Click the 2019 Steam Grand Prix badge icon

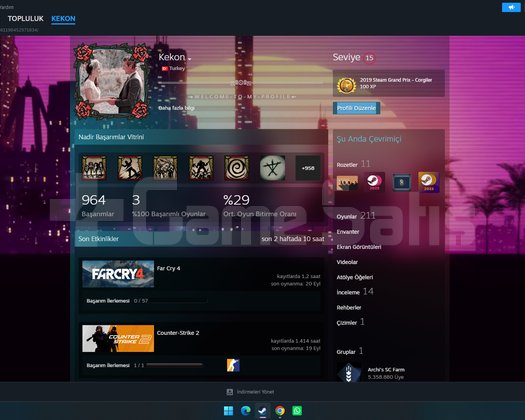(347, 85)
